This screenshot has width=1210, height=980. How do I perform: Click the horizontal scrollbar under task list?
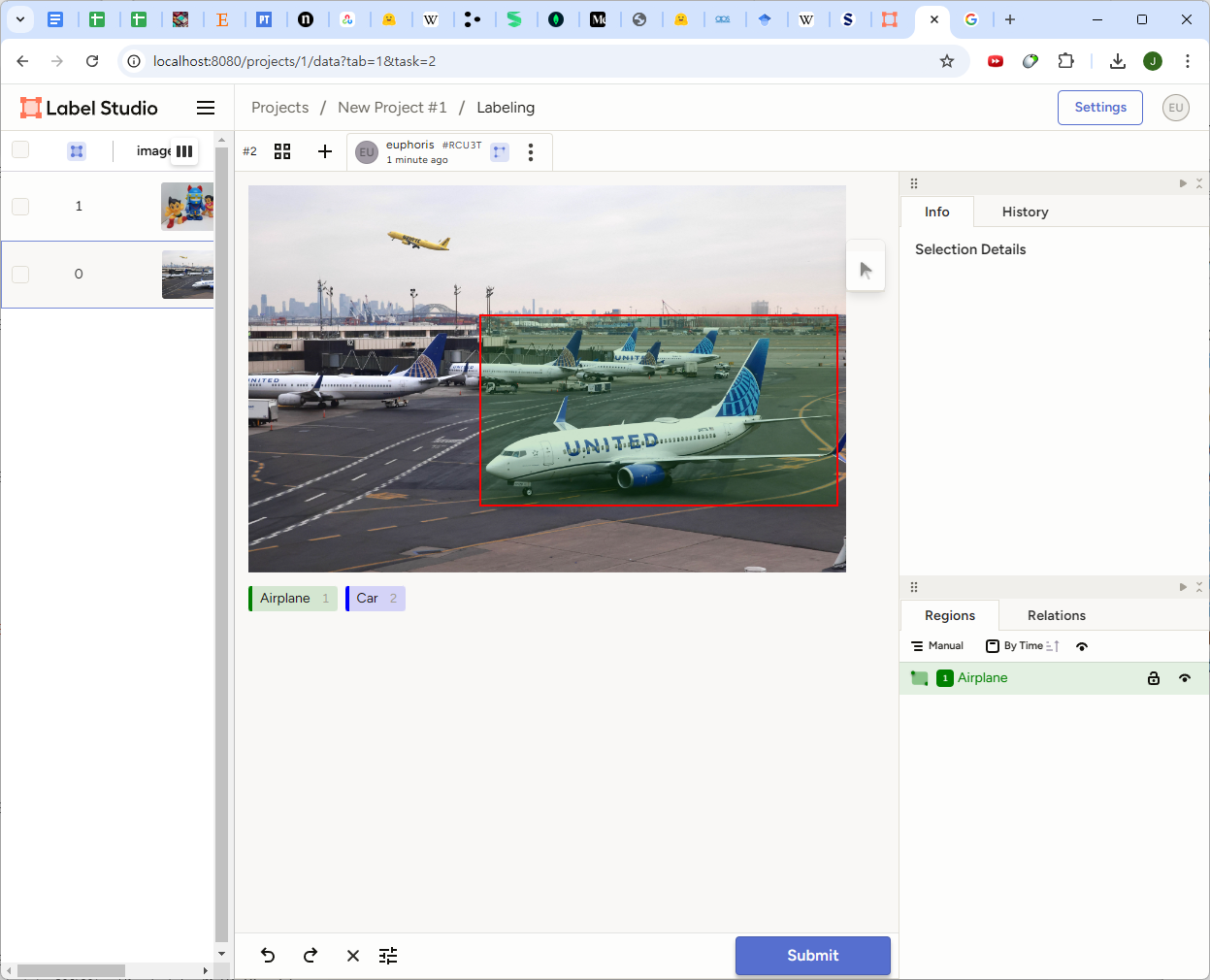click(71, 970)
